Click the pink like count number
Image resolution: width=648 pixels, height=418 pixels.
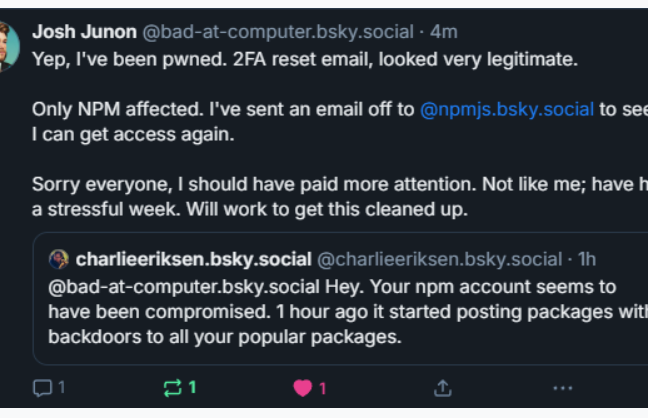pos(323,388)
